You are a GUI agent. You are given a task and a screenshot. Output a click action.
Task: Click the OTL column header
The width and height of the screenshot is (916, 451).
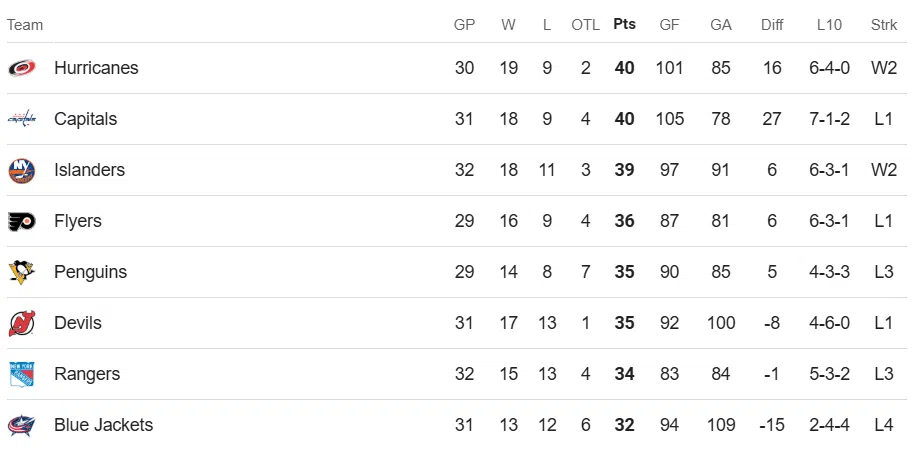tap(584, 24)
